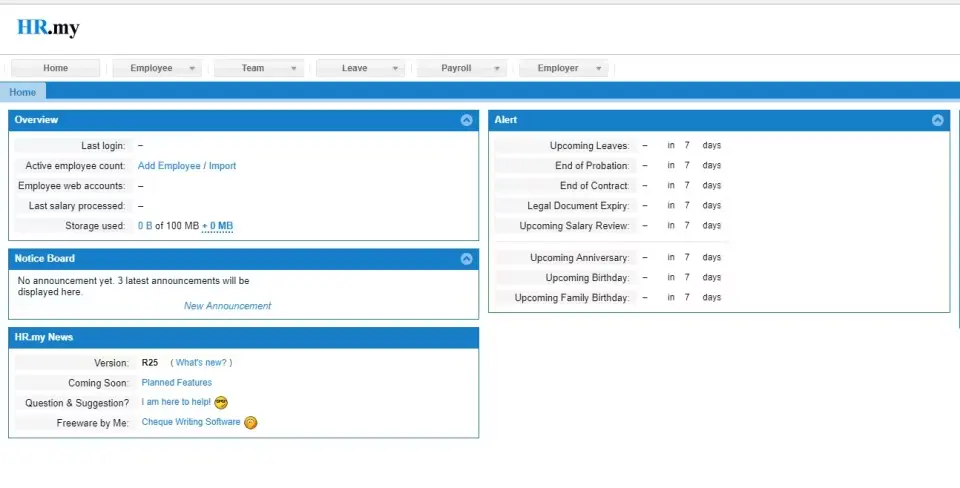Click the orange cheque software icon
Screen dimensions: 960x488
click(251, 423)
